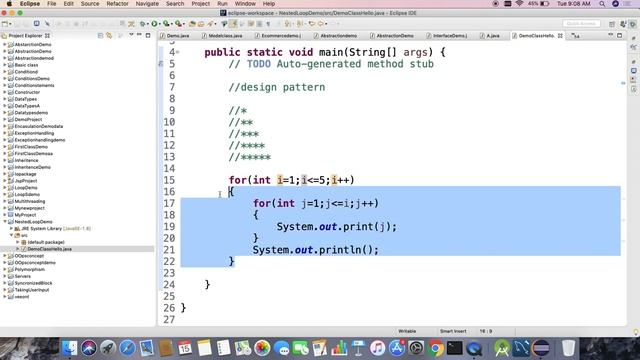640x360 pixels.
Task: Click macOS Spotlight search icon
Action: 602,4
